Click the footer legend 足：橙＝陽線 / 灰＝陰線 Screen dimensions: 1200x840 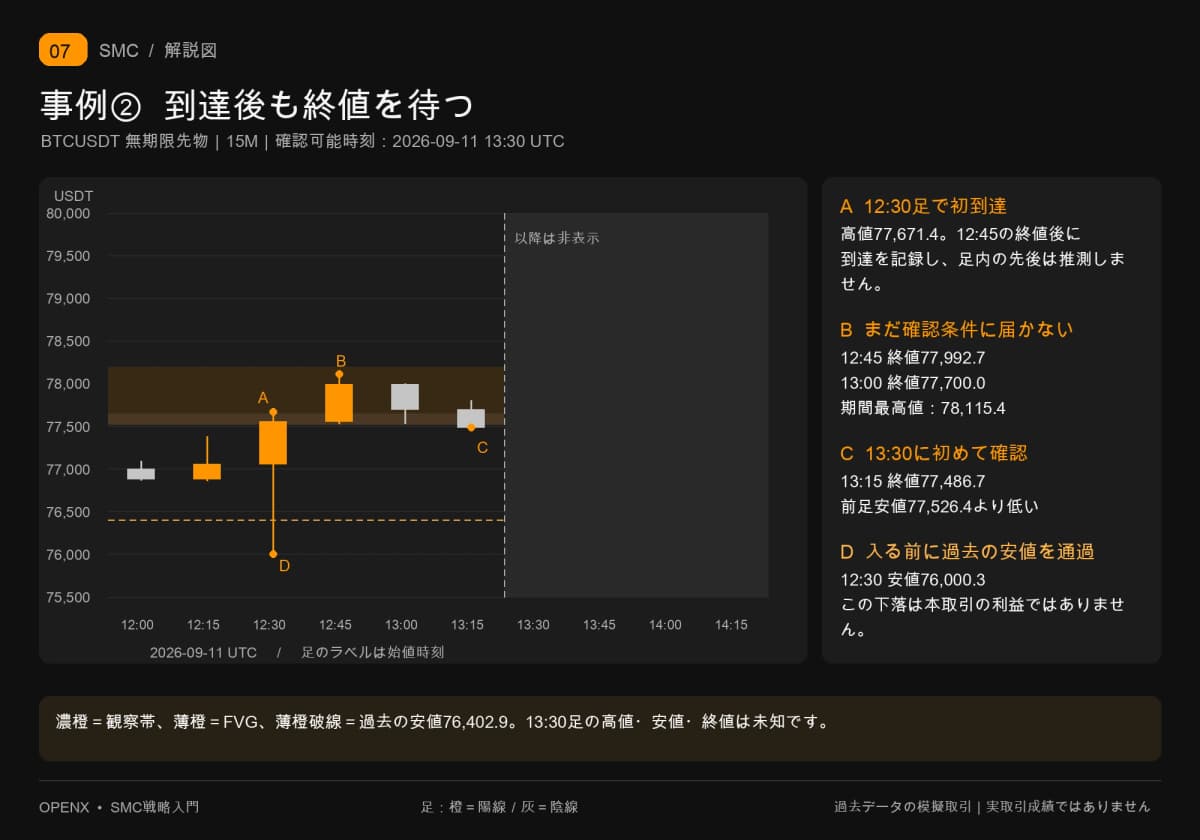click(499, 806)
